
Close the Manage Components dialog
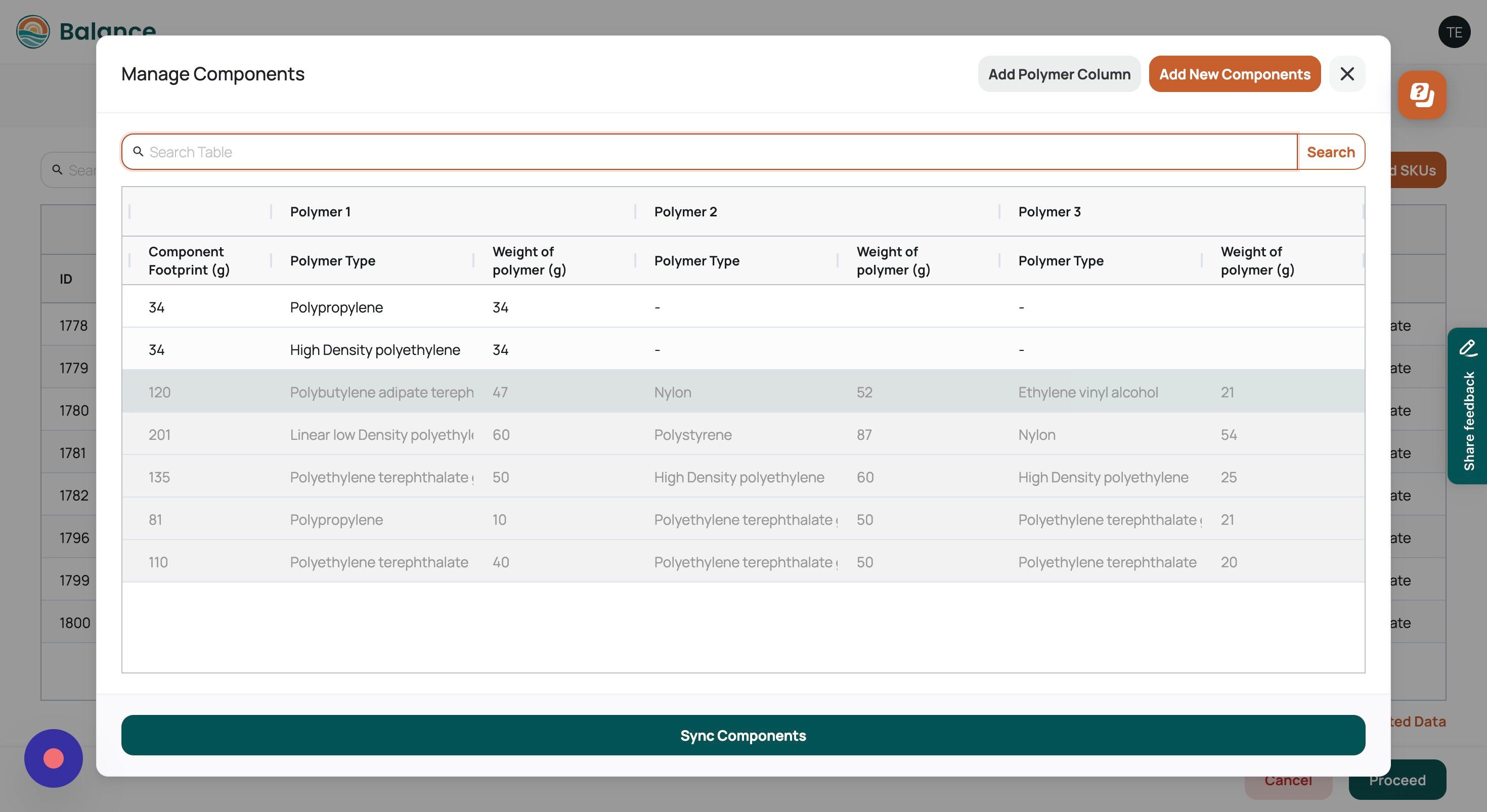(1347, 74)
